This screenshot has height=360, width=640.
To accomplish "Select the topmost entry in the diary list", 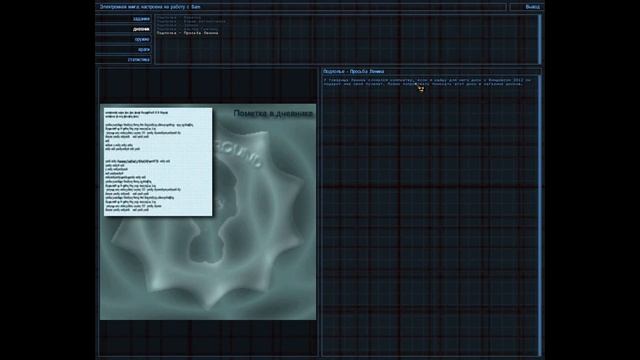I will click(x=179, y=18).
